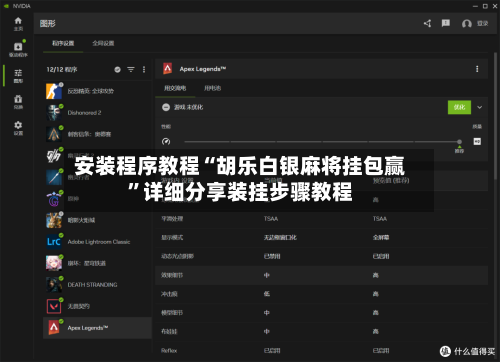The width and height of the screenshot is (500, 362).
Task: Click the refresh icon beside 12/12 programs
Action: tap(117, 69)
